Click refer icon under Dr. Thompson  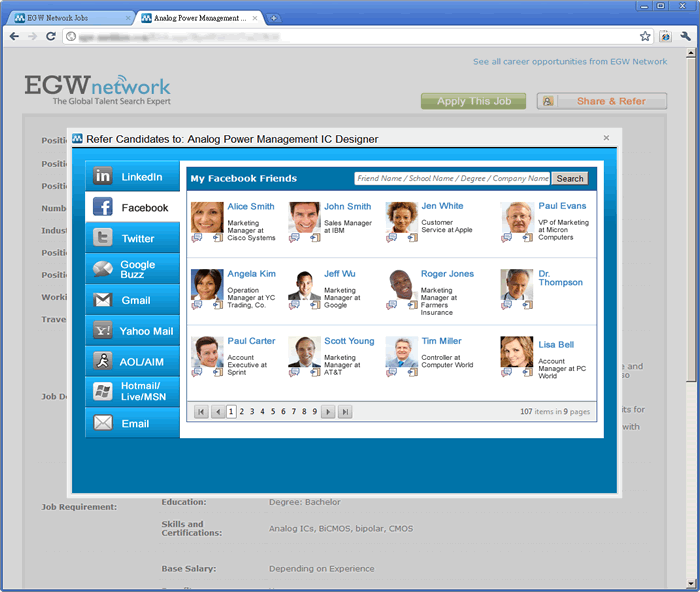pyautogui.click(x=528, y=305)
